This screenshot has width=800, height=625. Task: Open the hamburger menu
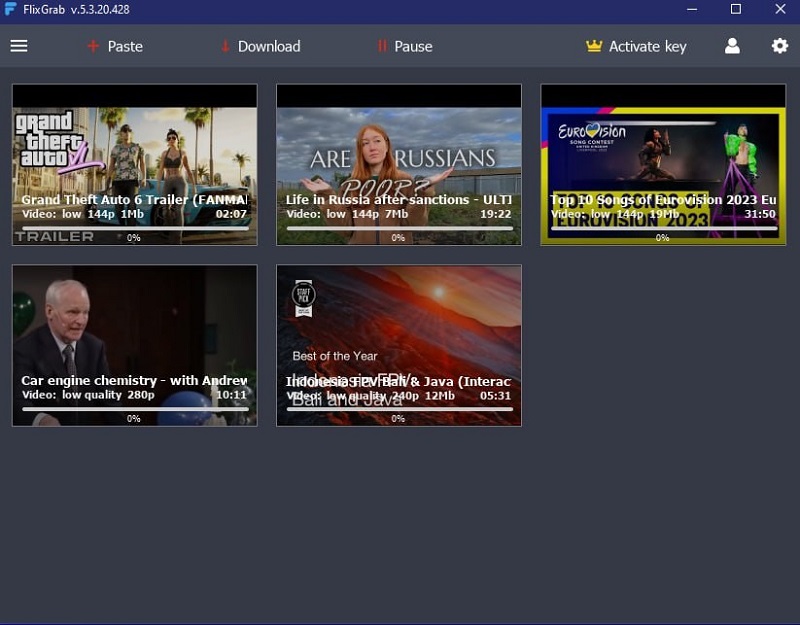click(x=19, y=46)
